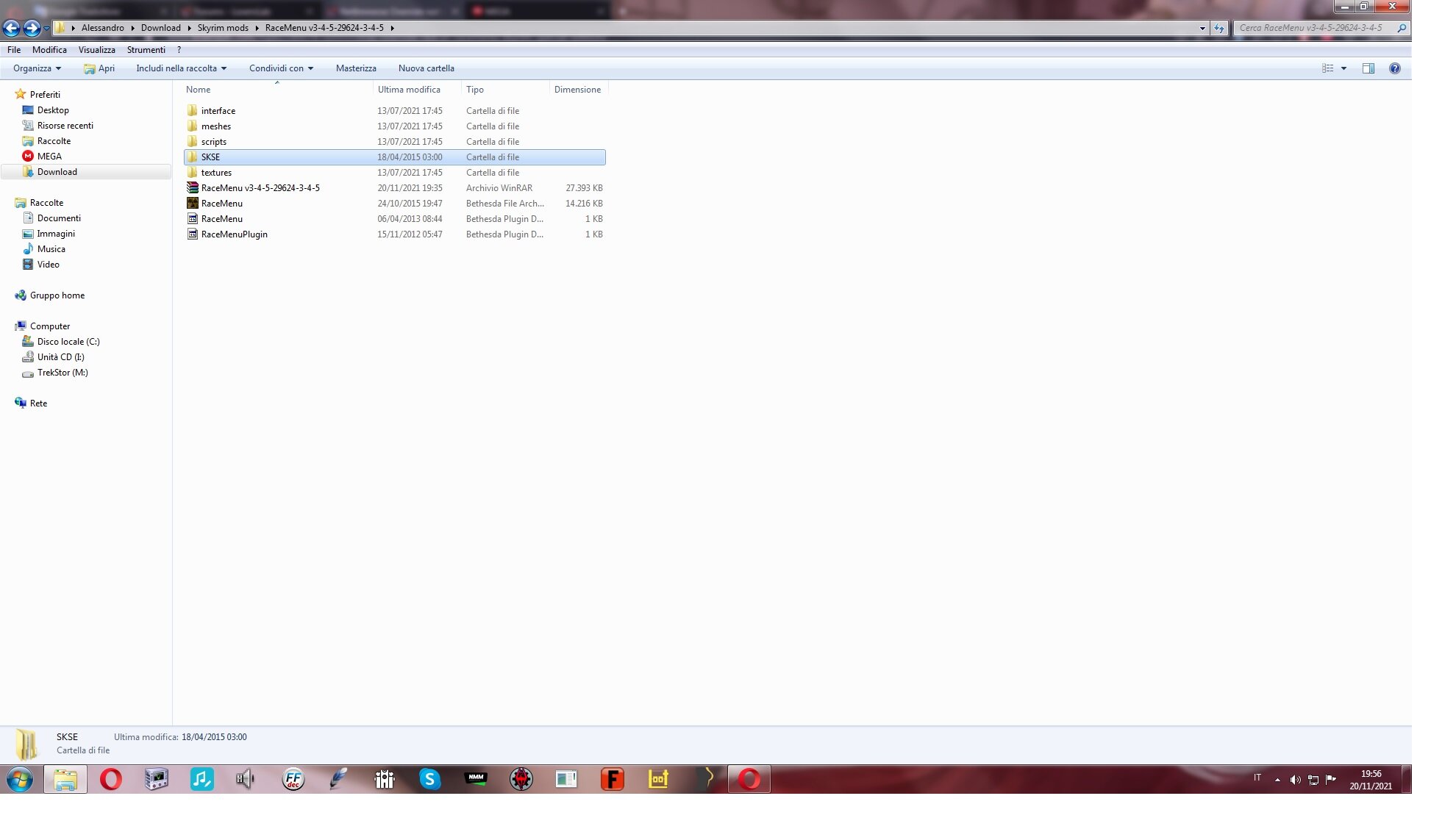Click the Back navigation arrow

click(x=11, y=28)
